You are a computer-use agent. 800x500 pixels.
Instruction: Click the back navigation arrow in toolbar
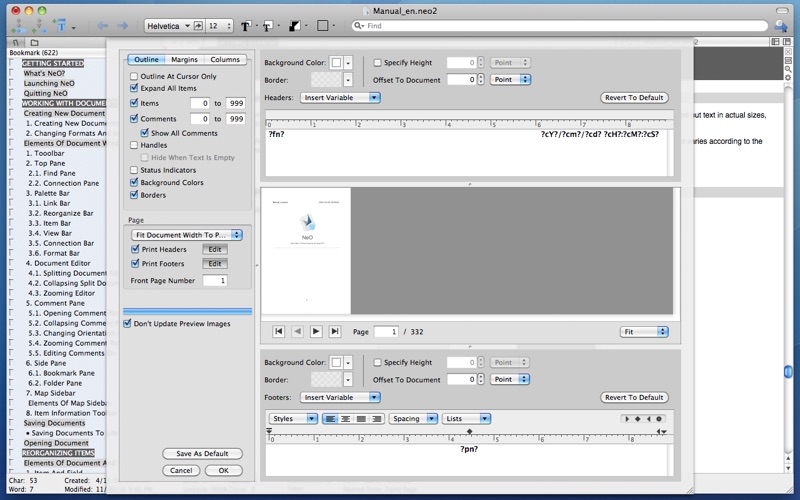[103, 26]
